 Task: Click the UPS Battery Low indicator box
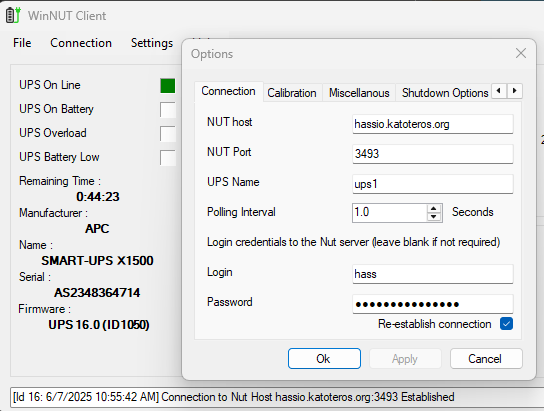point(168,158)
